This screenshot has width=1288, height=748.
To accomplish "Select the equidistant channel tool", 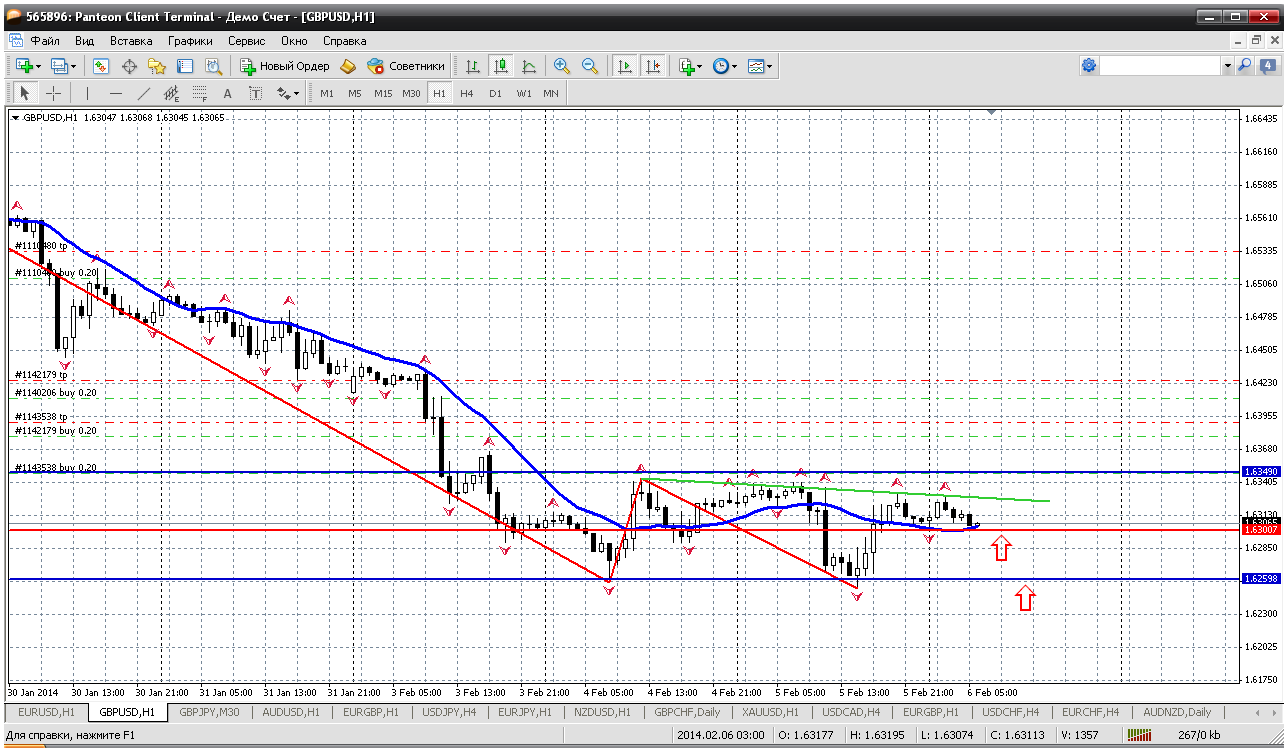I will pyautogui.click(x=171, y=93).
